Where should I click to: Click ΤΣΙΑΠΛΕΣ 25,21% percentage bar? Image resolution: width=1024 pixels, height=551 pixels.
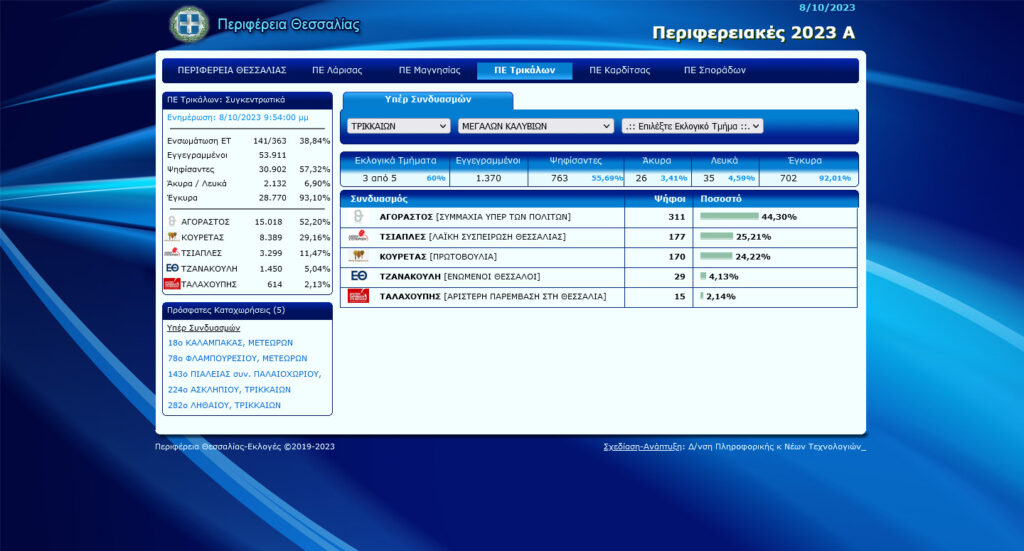tap(716, 236)
